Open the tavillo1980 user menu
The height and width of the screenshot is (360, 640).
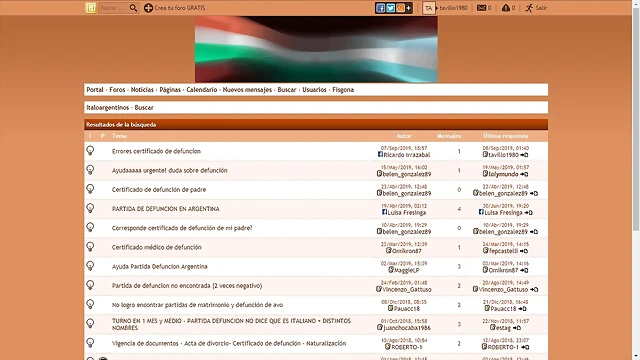tap(452, 8)
